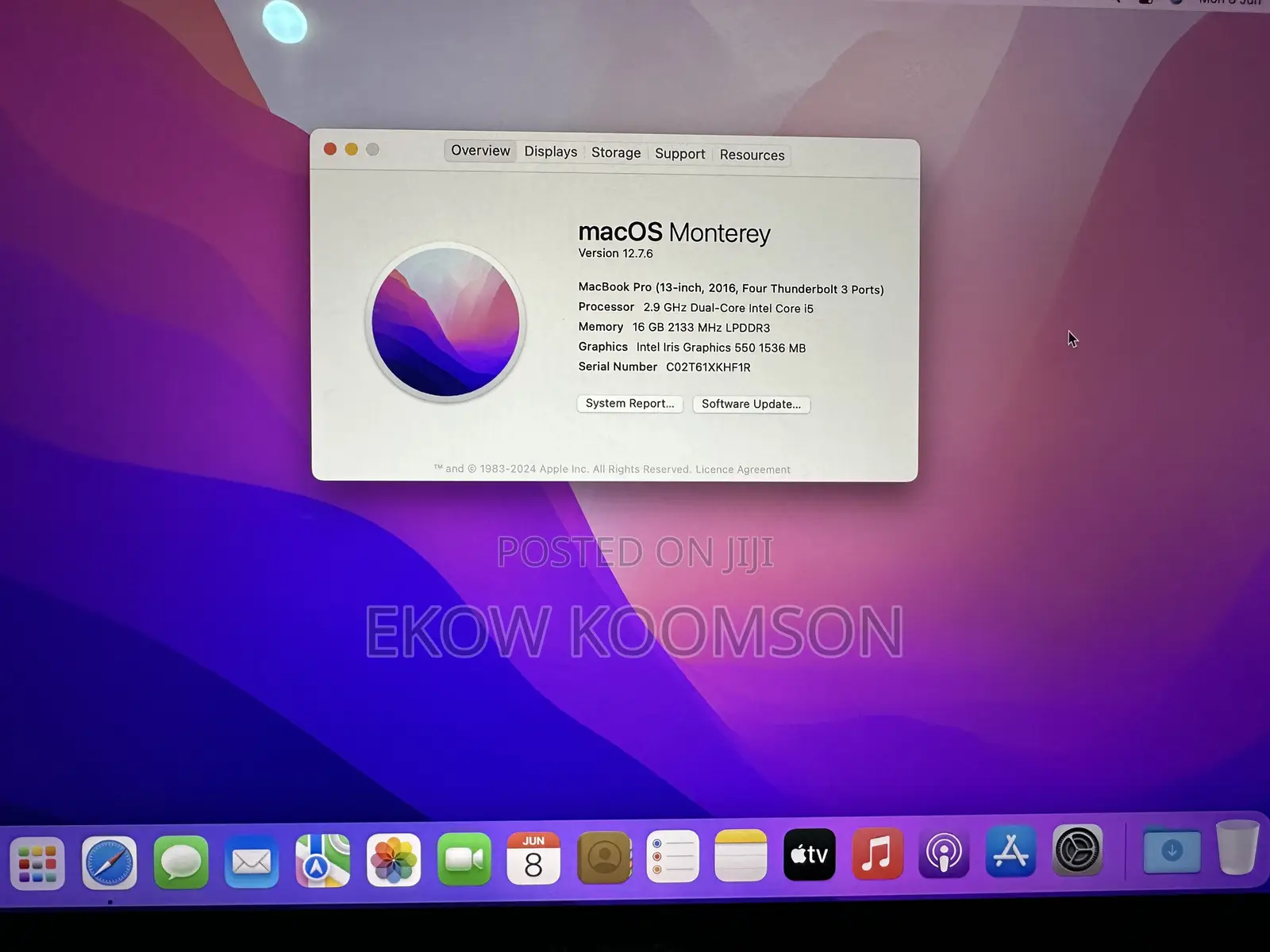
Task: Launch FaceTime from the Dock
Action: point(464,859)
